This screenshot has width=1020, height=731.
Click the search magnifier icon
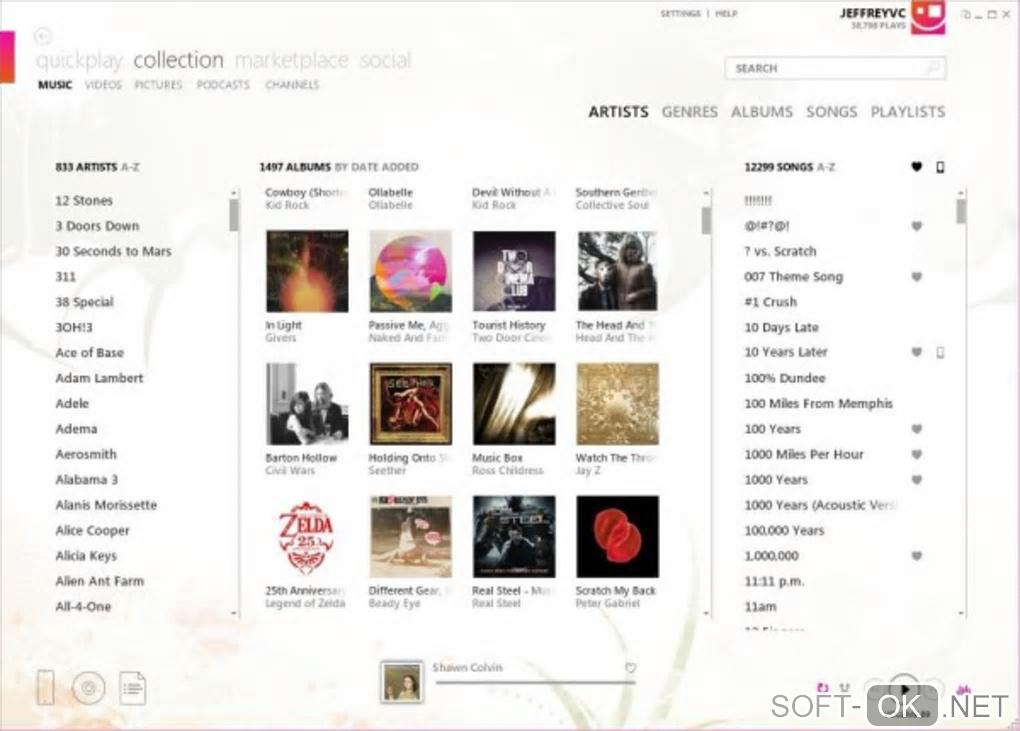point(933,68)
